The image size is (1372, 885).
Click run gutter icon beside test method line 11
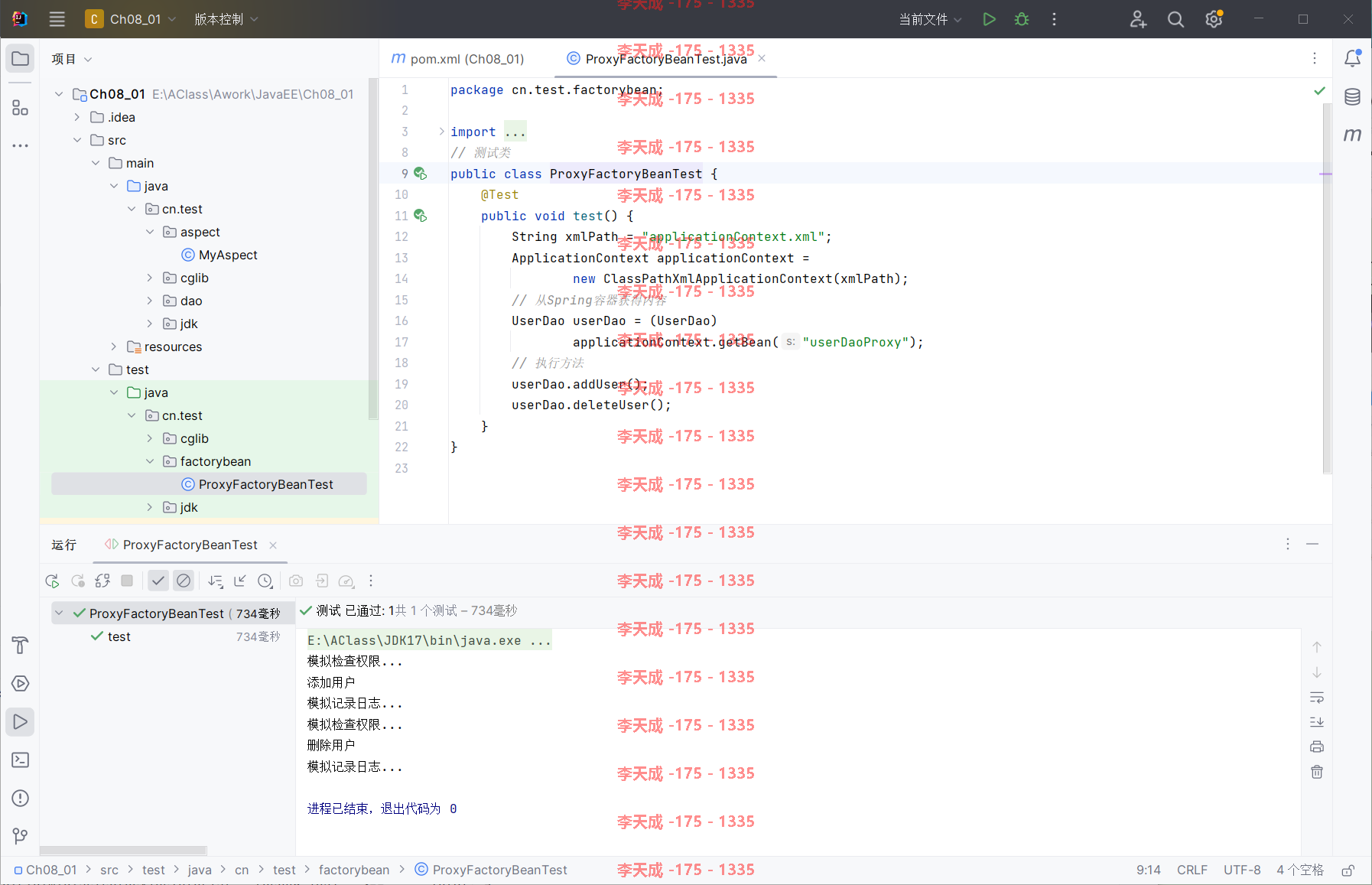[x=421, y=216]
